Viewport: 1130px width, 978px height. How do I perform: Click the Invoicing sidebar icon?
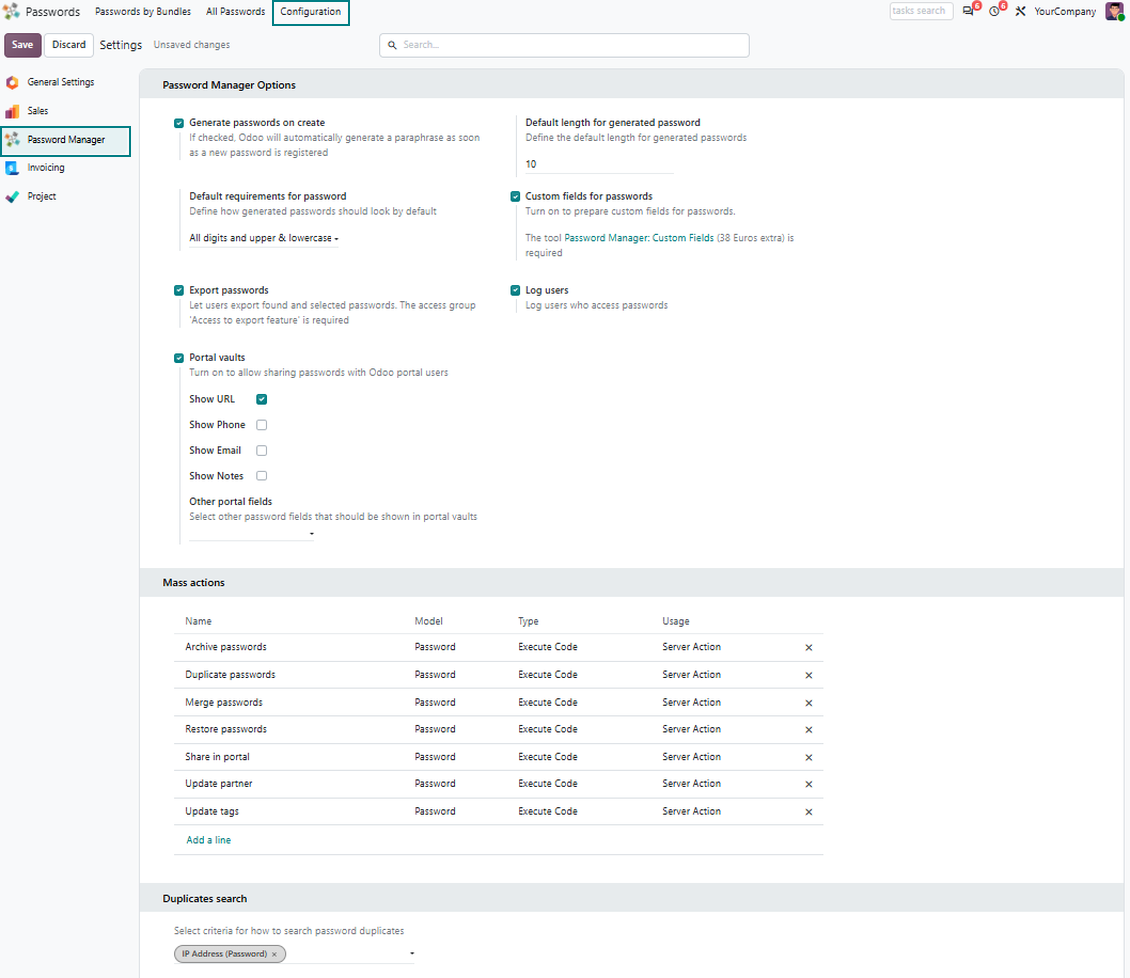tap(12, 168)
